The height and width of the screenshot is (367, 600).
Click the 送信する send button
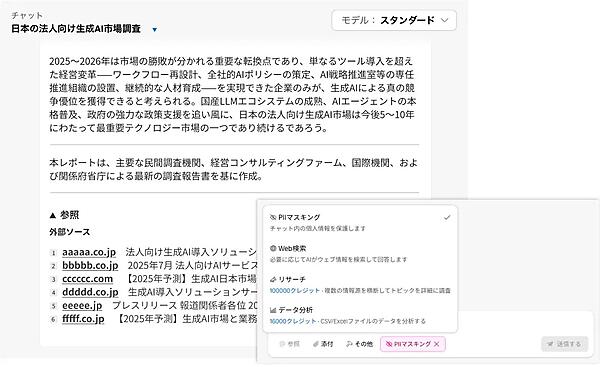pyautogui.click(x=564, y=344)
